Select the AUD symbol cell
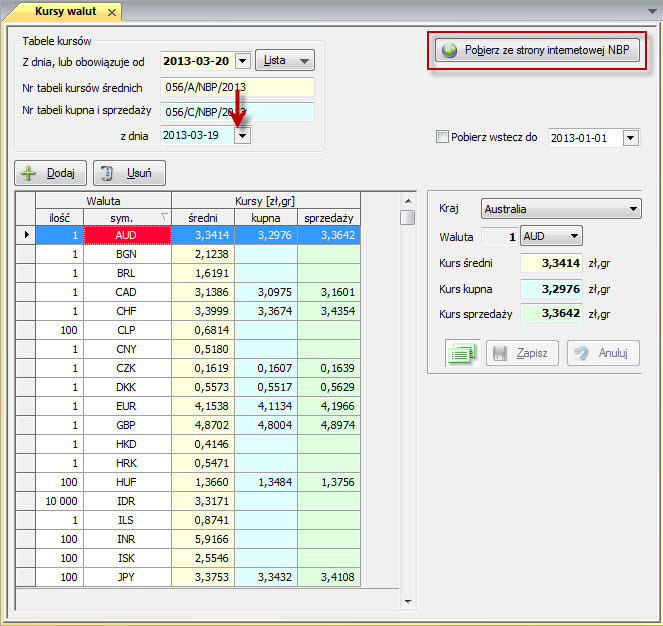The height and width of the screenshot is (626, 663). pyautogui.click(x=128, y=235)
